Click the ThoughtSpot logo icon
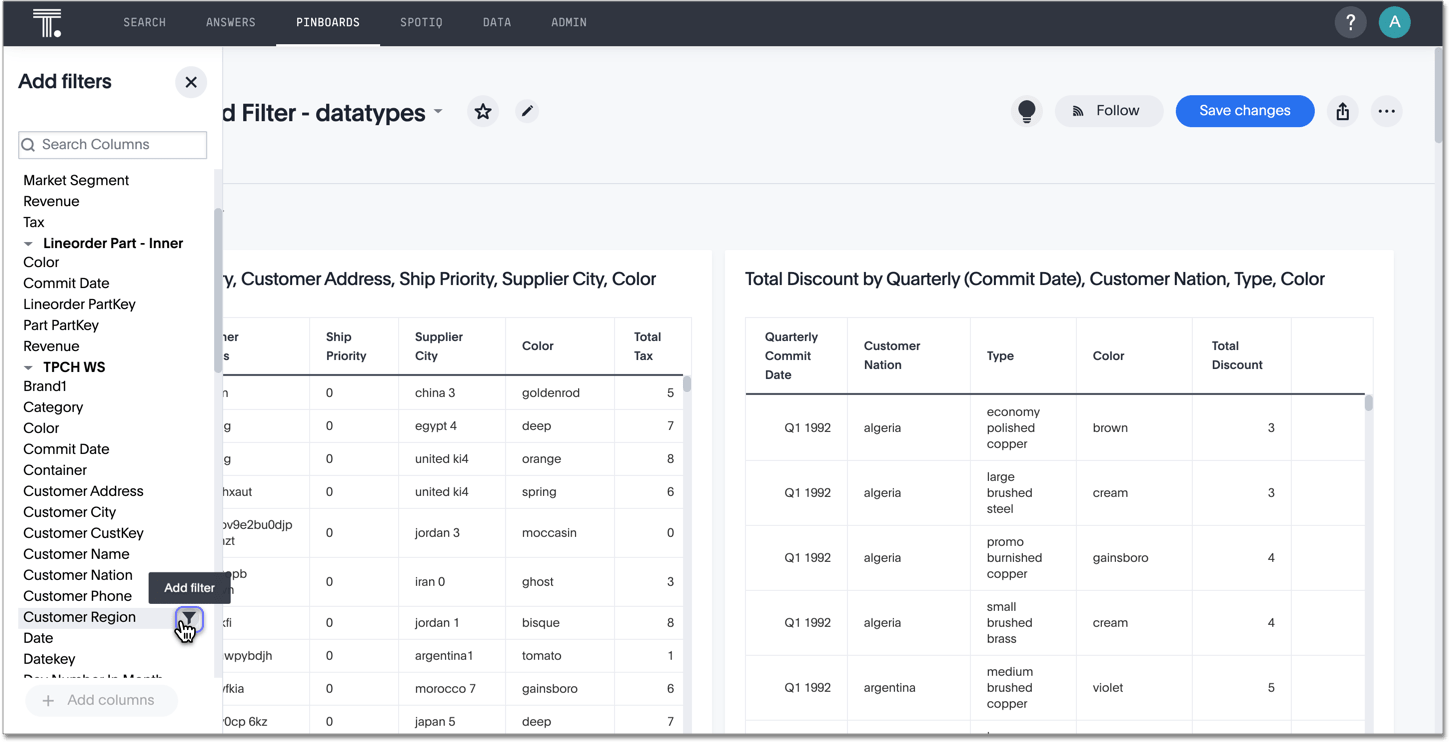1450x743 pixels. [47, 22]
